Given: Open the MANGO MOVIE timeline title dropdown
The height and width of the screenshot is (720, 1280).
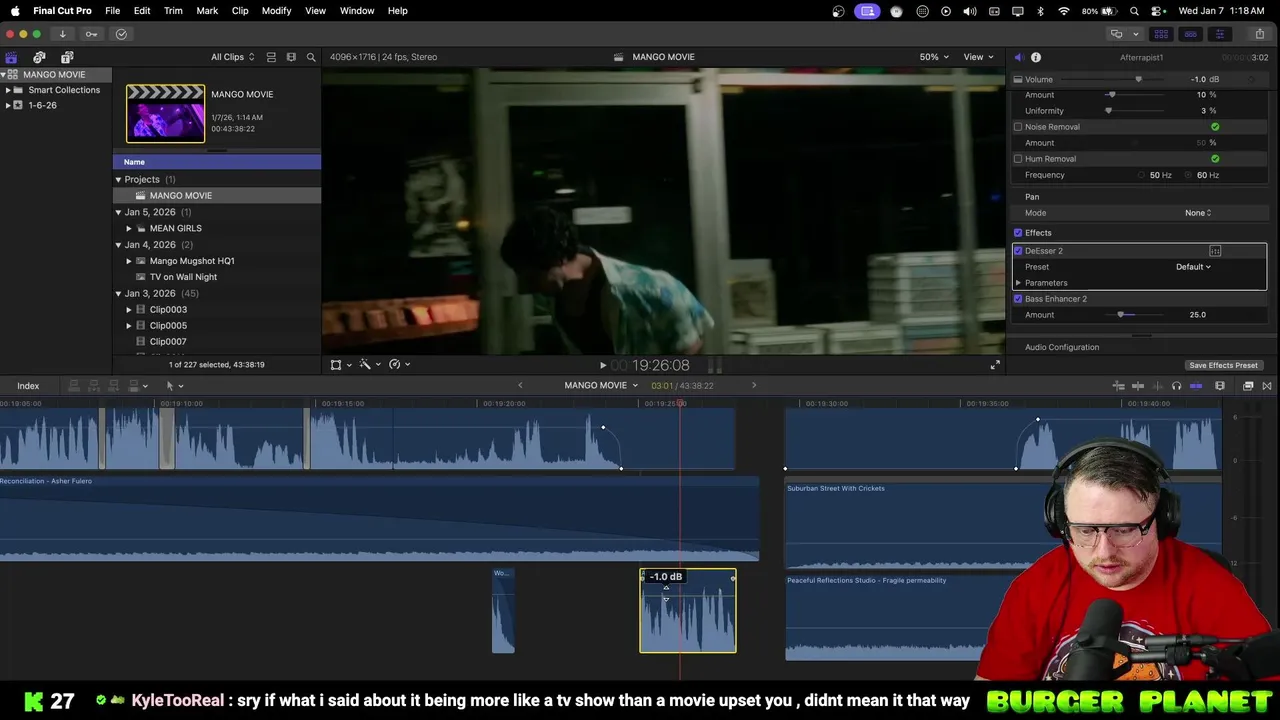Looking at the screenshot, I should (x=601, y=385).
